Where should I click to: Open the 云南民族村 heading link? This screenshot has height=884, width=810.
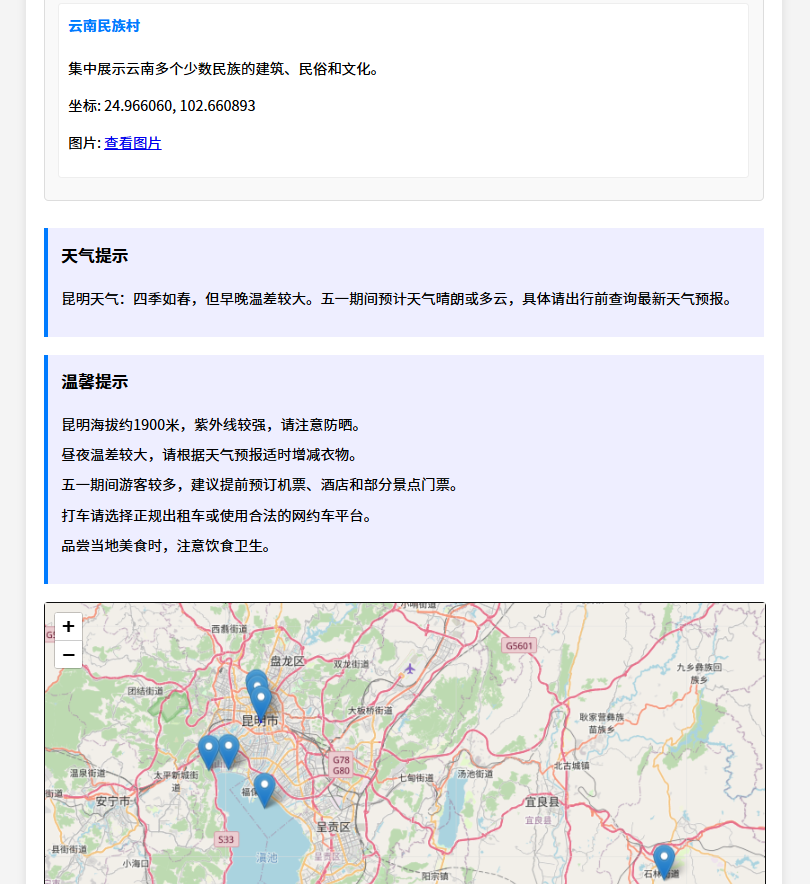click(x=104, y=26)
